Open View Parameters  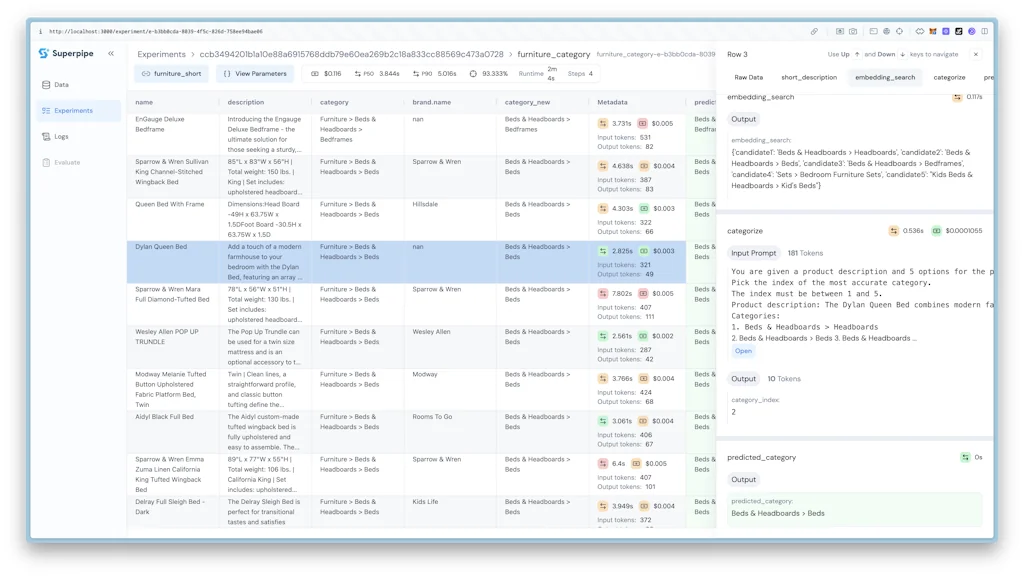pos(254,74)
